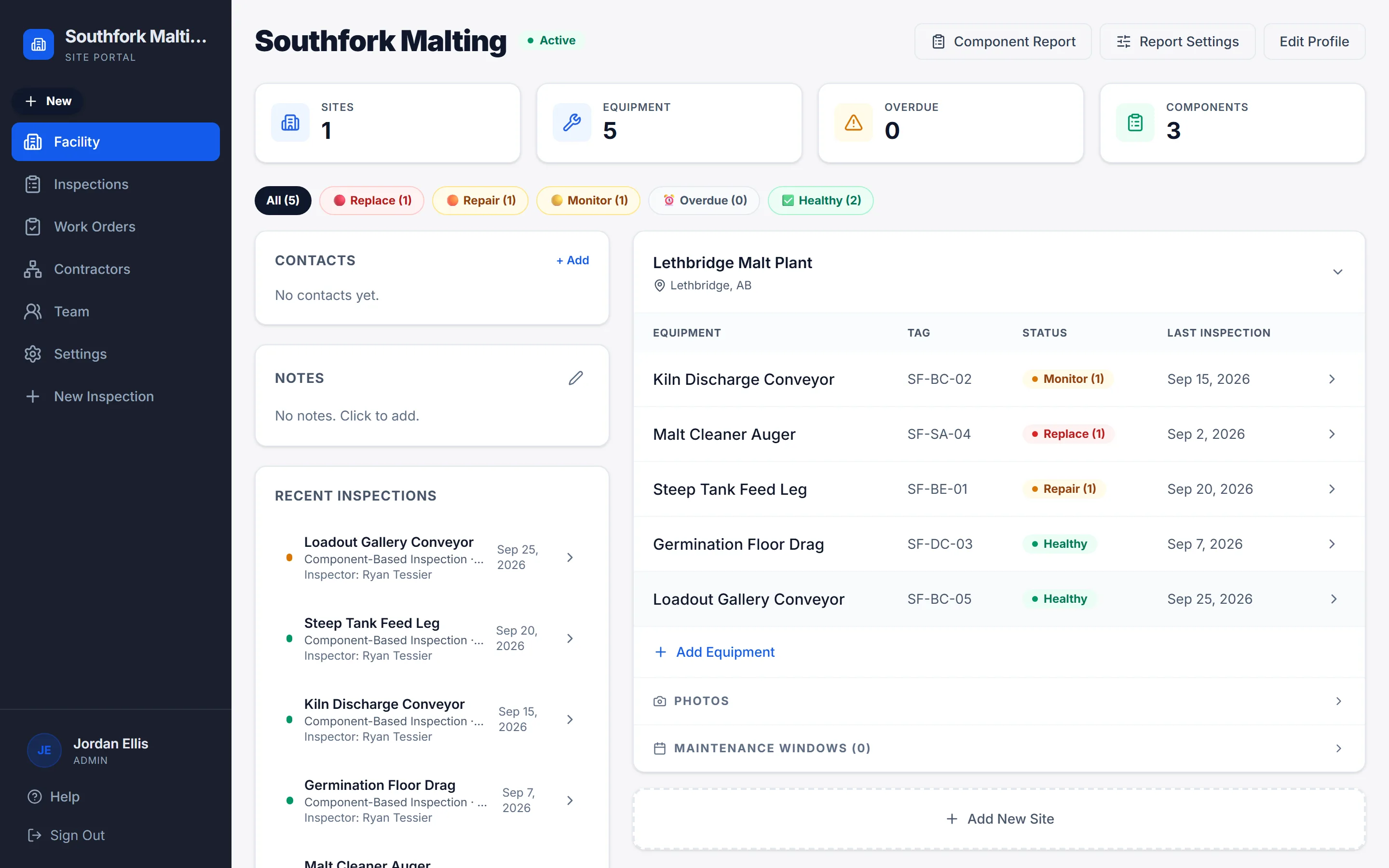Select the All (5) filter chip
Image resolution: width=1389 pixels, height=868 pixels.
coord(283,200)
